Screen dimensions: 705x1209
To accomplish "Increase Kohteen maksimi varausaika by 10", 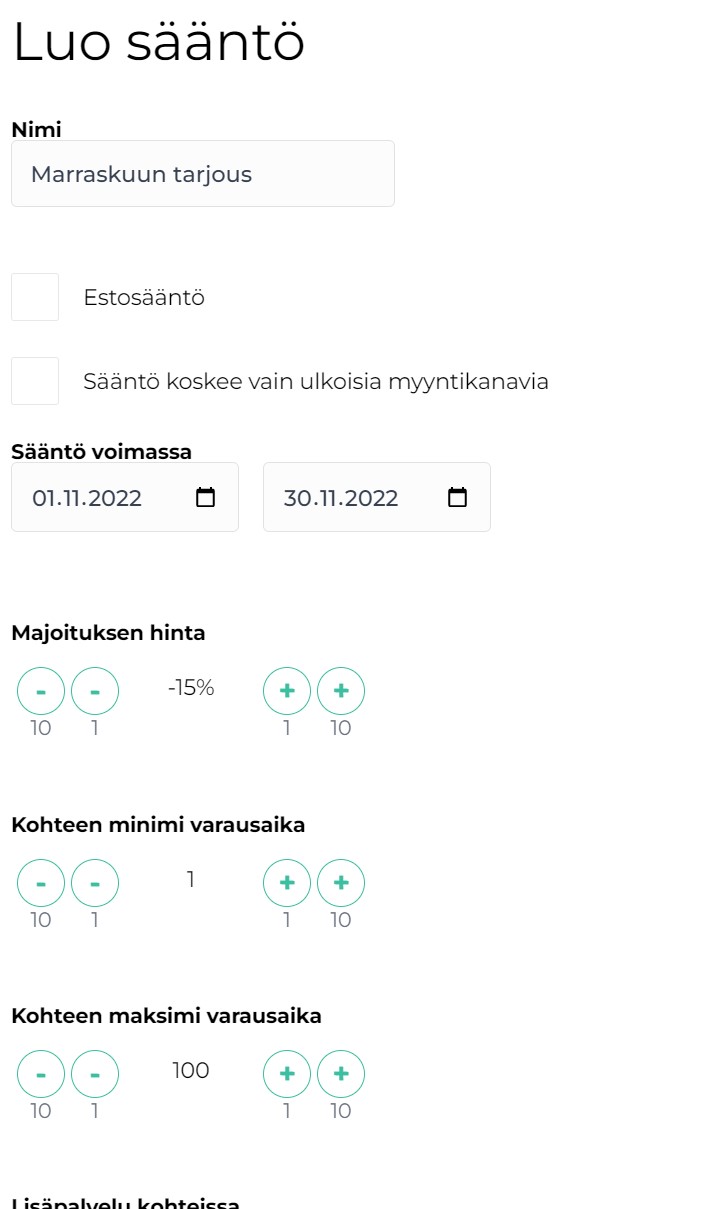I will [341, 1074].
